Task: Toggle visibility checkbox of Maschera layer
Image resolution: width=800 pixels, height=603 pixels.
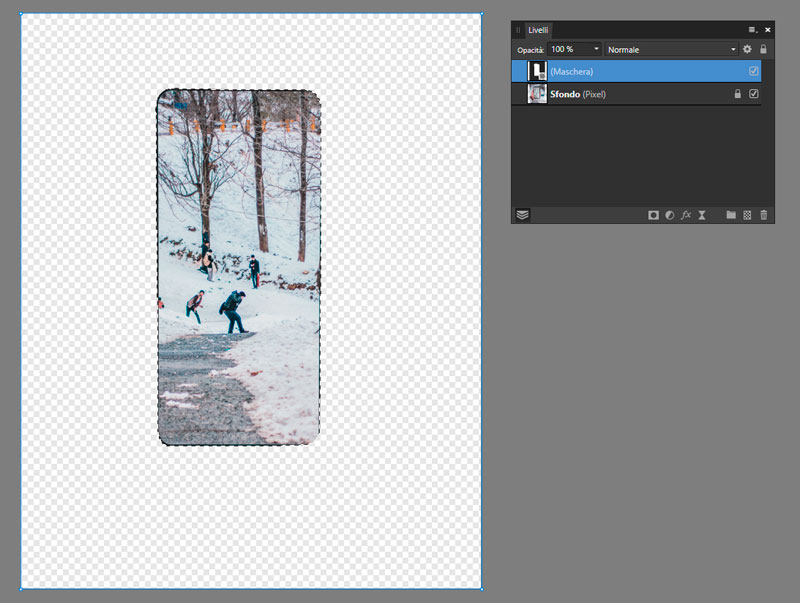Action: point(754,71)
